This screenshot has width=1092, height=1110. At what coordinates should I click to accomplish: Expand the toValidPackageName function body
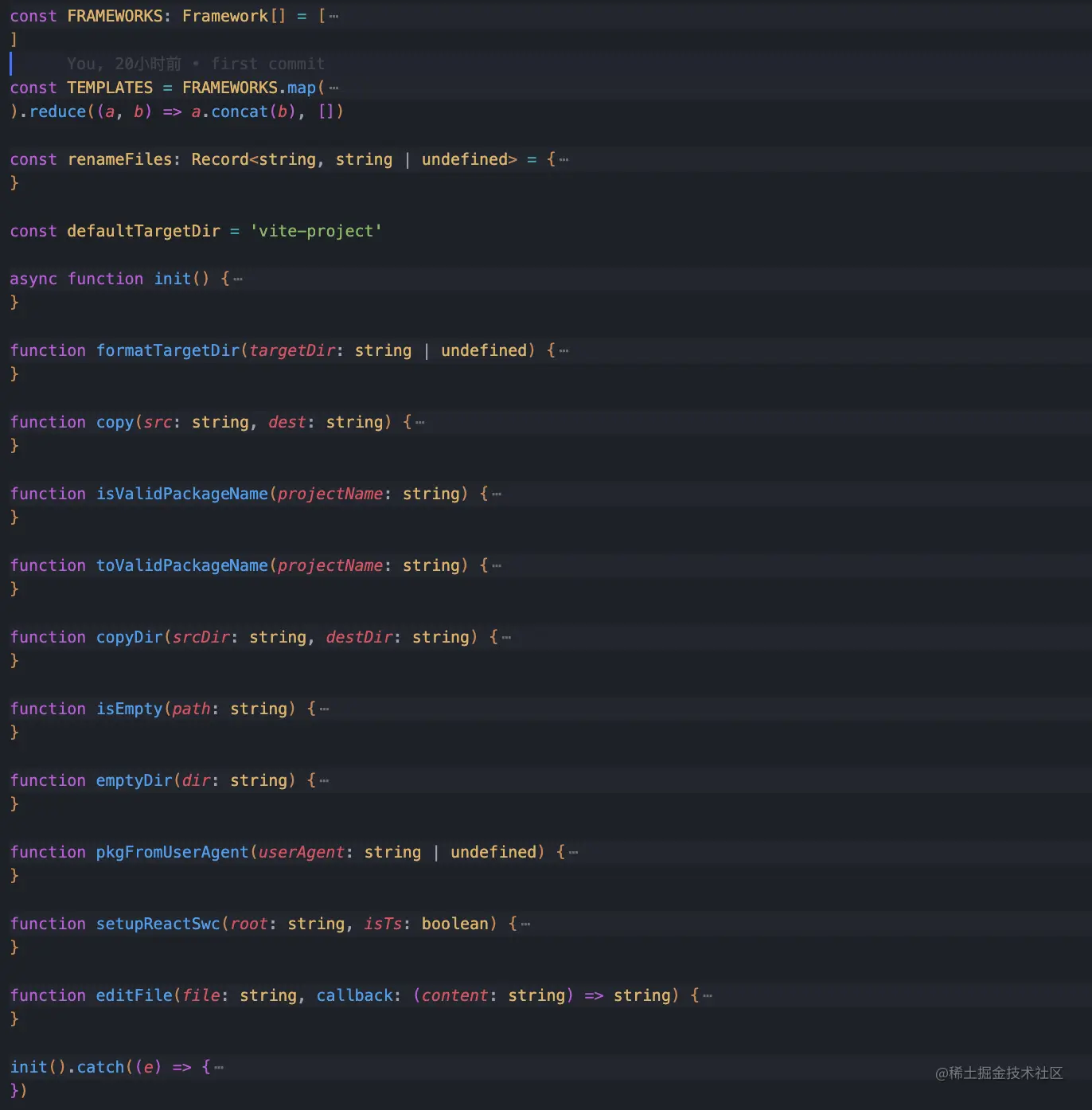pyautogui.click(x=495, y=565)
